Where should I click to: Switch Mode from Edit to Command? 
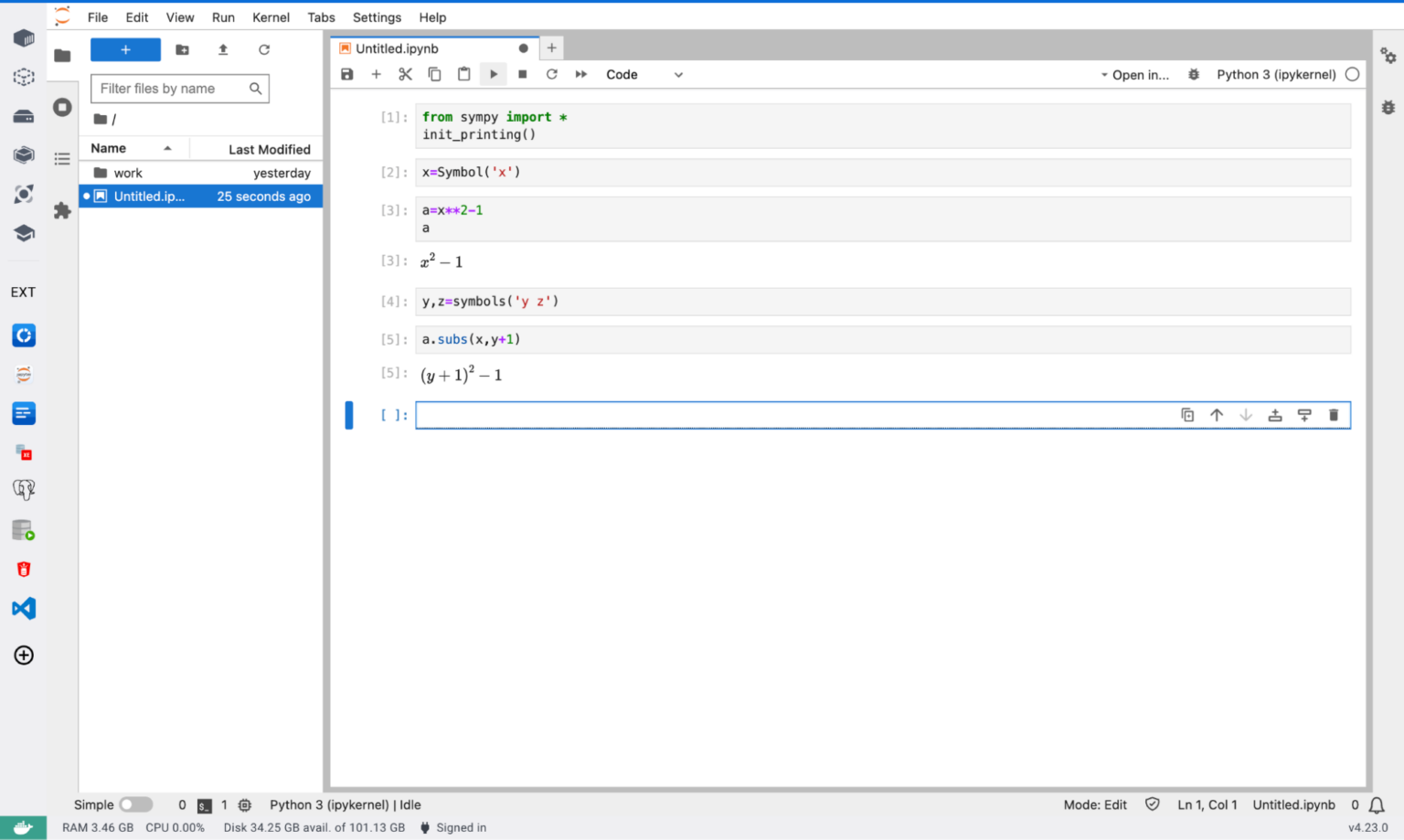coord(1094,804)
